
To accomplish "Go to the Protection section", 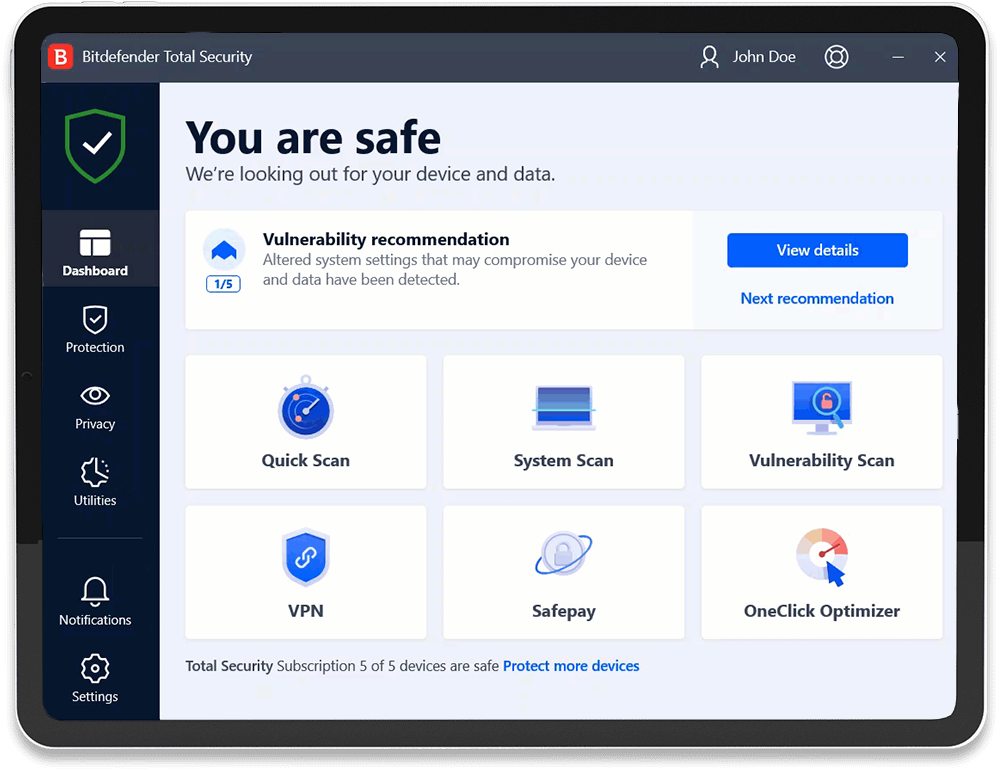I will pos(95,330).
